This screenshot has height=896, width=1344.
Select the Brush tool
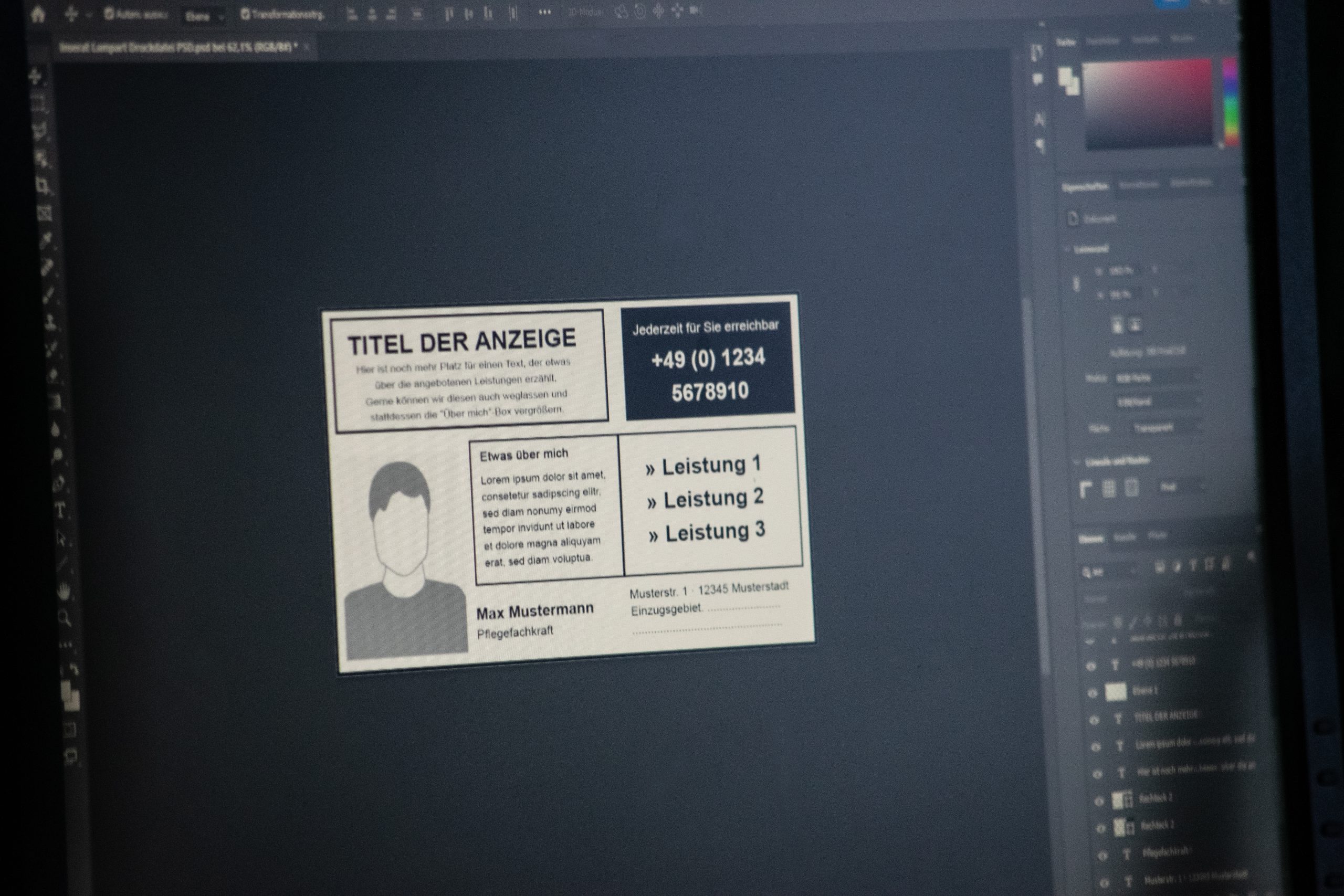(x=49, y=295)
